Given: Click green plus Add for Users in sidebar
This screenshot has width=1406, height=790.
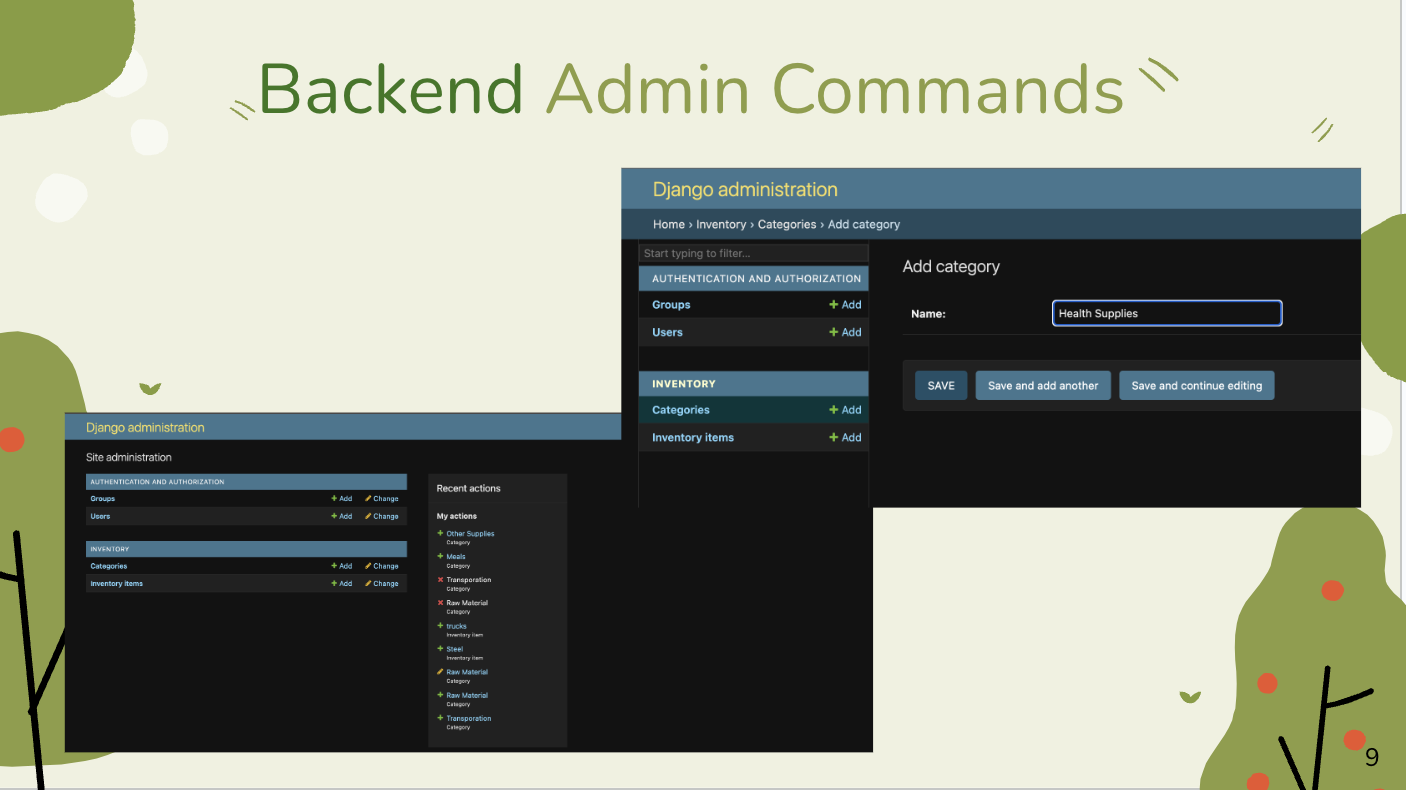Looking at the screenshot, I should click(845, 332).
